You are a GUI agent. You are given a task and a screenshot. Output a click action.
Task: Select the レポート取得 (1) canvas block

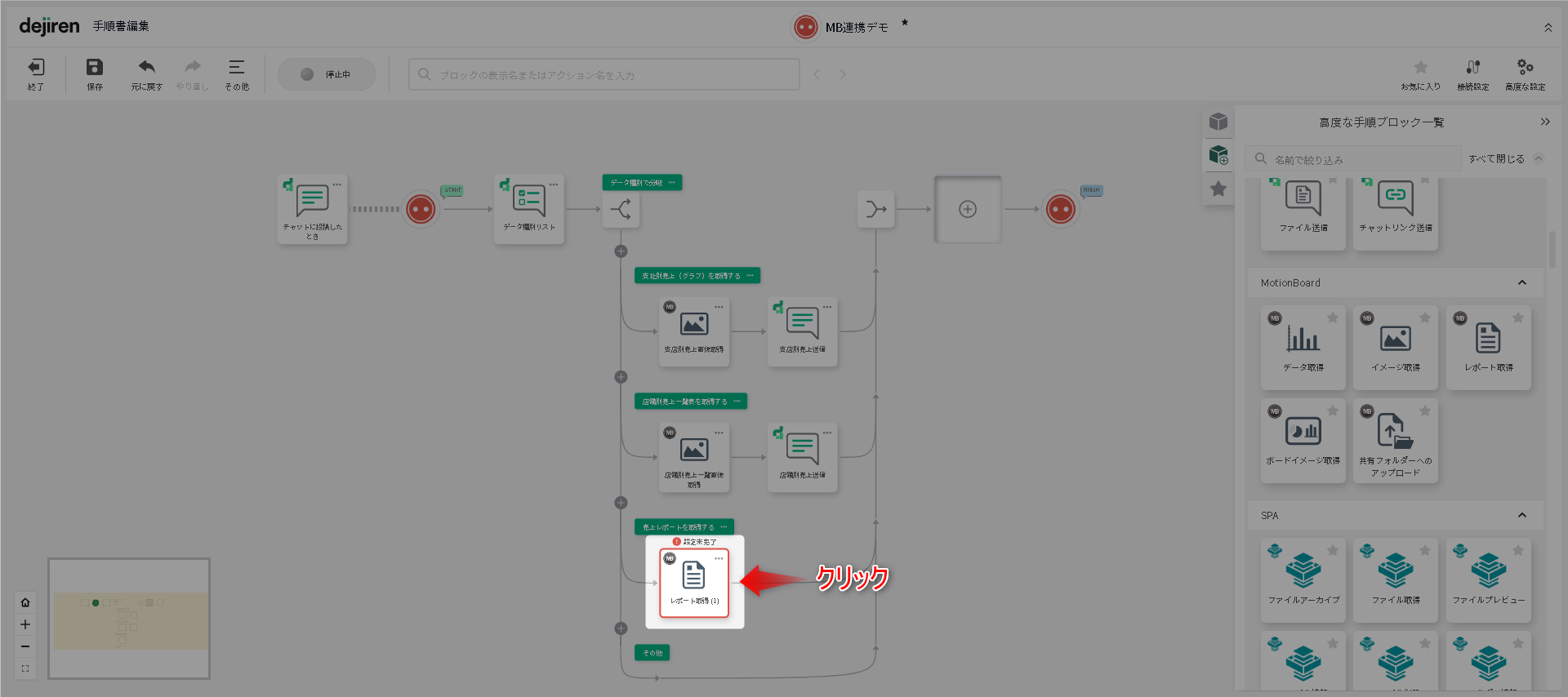694,583
